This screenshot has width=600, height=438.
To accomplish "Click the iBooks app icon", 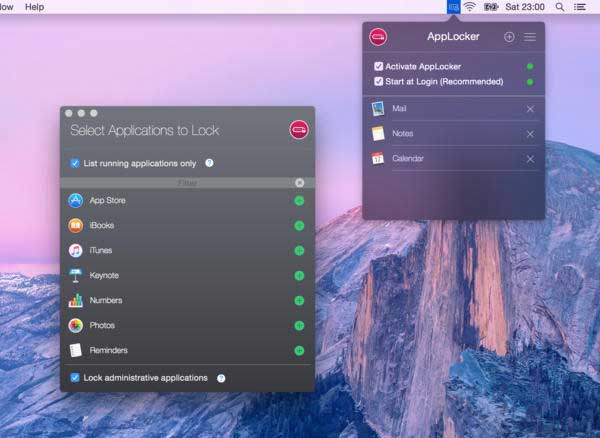I will (x=76, y=225).
